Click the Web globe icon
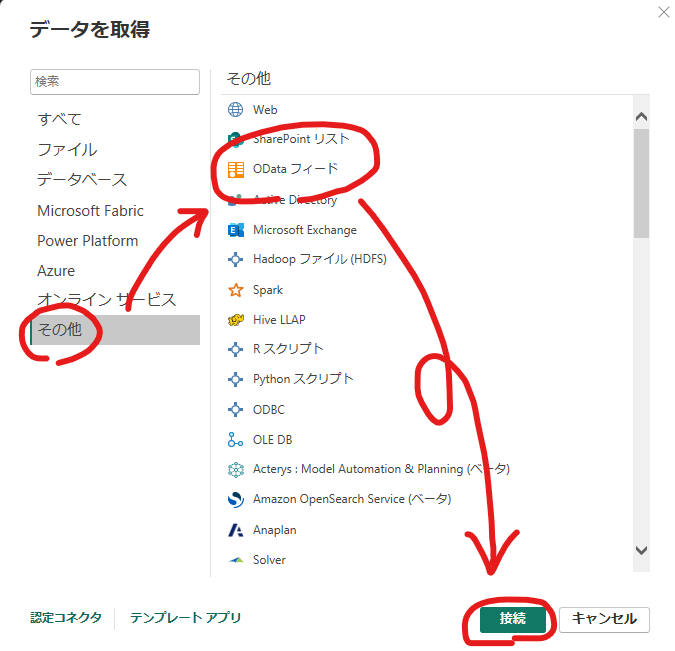The height and width of the screenshot is (651, 675). (235, 109)
